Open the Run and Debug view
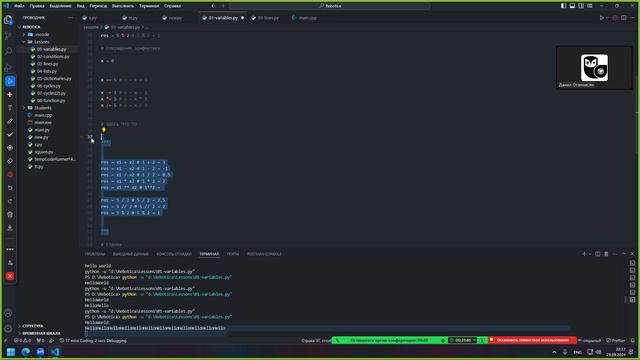The image size is (640, 360). pos(8,67)
